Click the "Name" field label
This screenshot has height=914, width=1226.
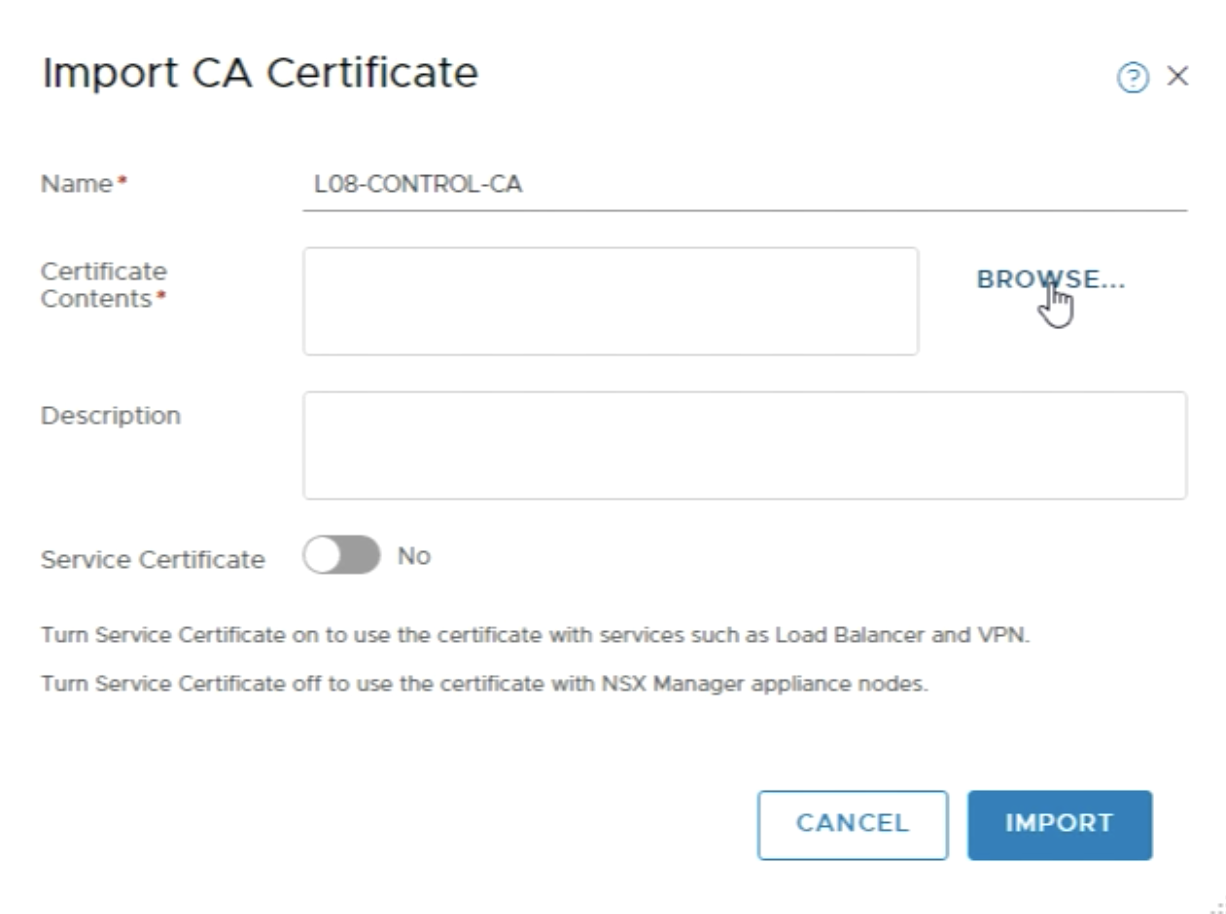tap(76, 184)
